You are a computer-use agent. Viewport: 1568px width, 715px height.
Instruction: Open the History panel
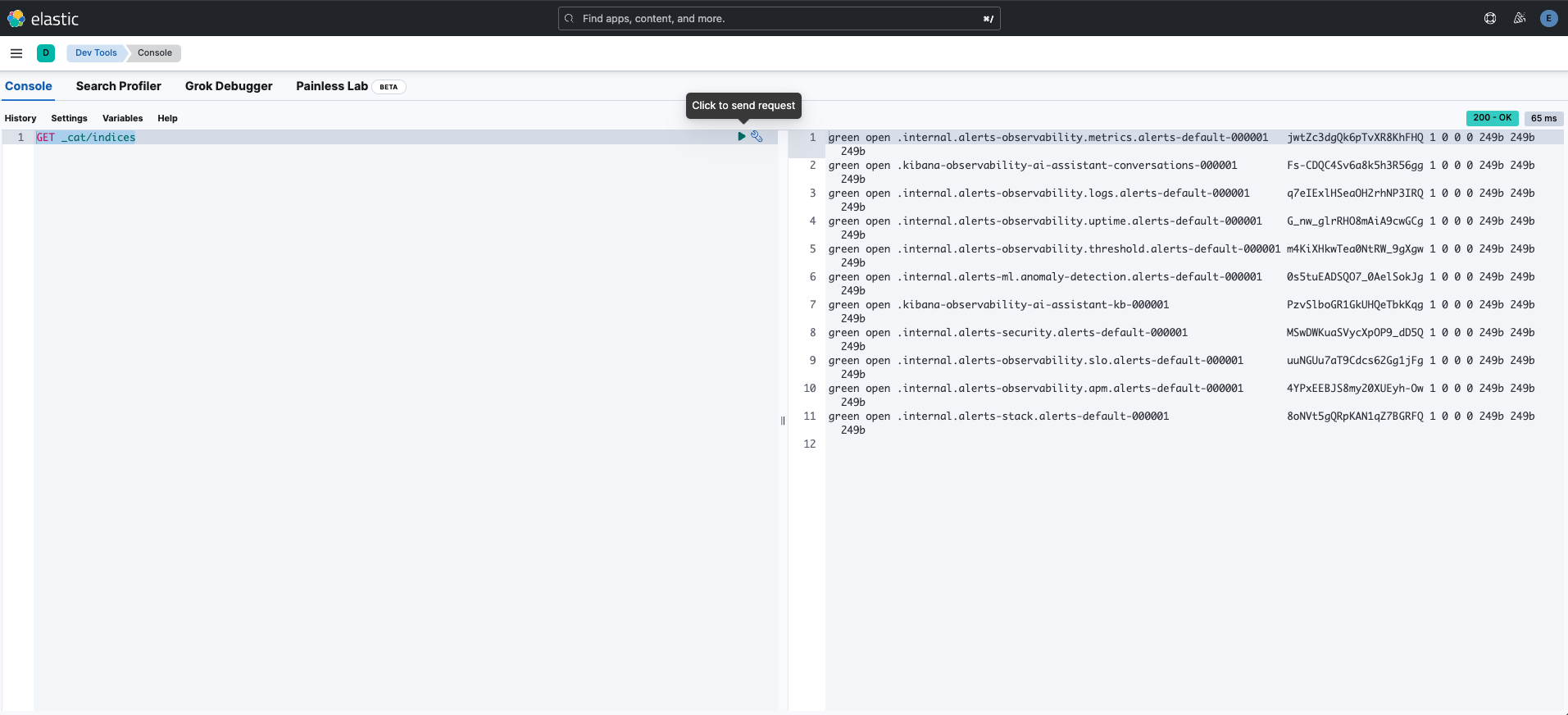[x=20, y=118]
